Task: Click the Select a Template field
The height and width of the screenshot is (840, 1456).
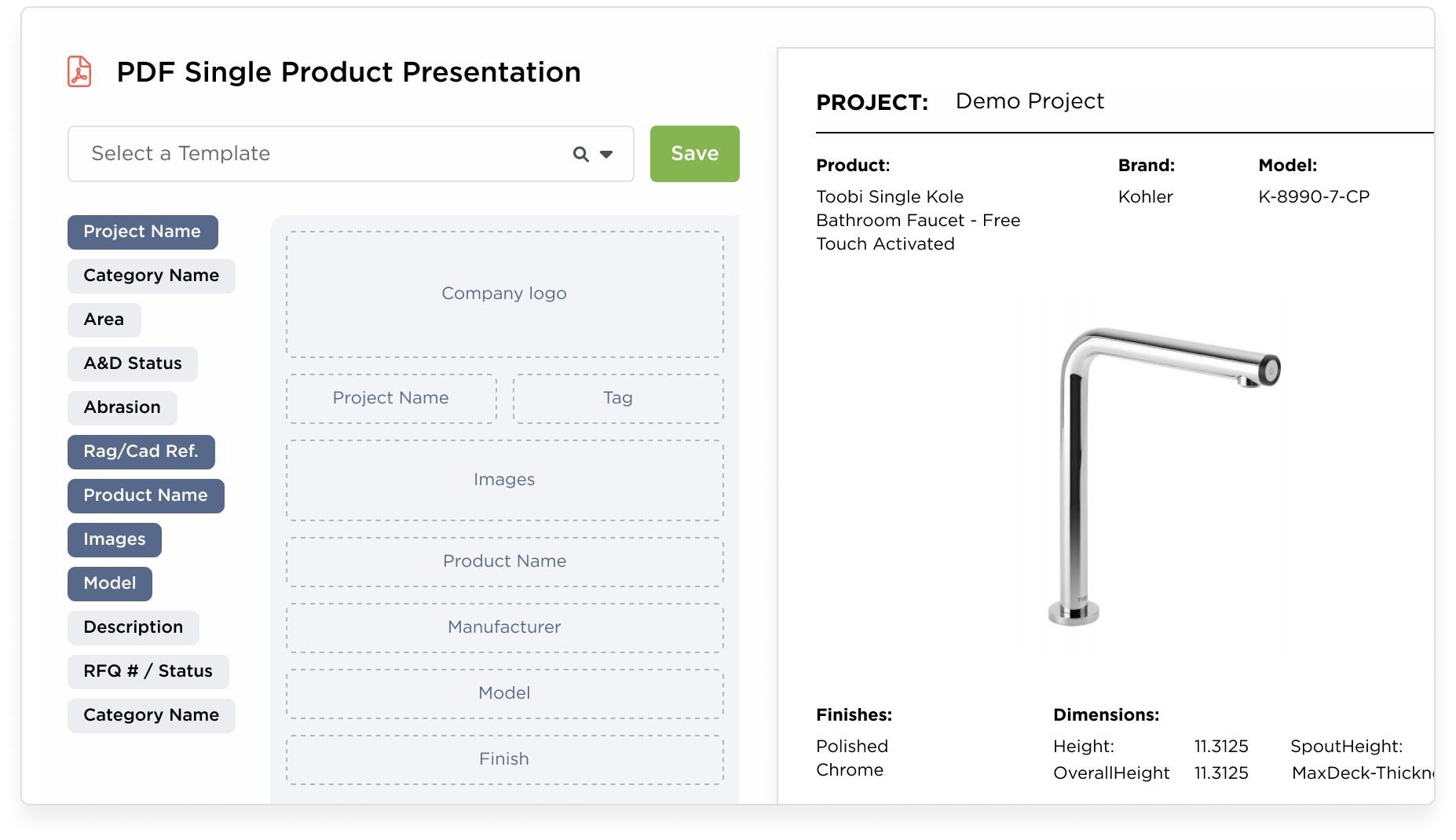Action: click(314, 154)
